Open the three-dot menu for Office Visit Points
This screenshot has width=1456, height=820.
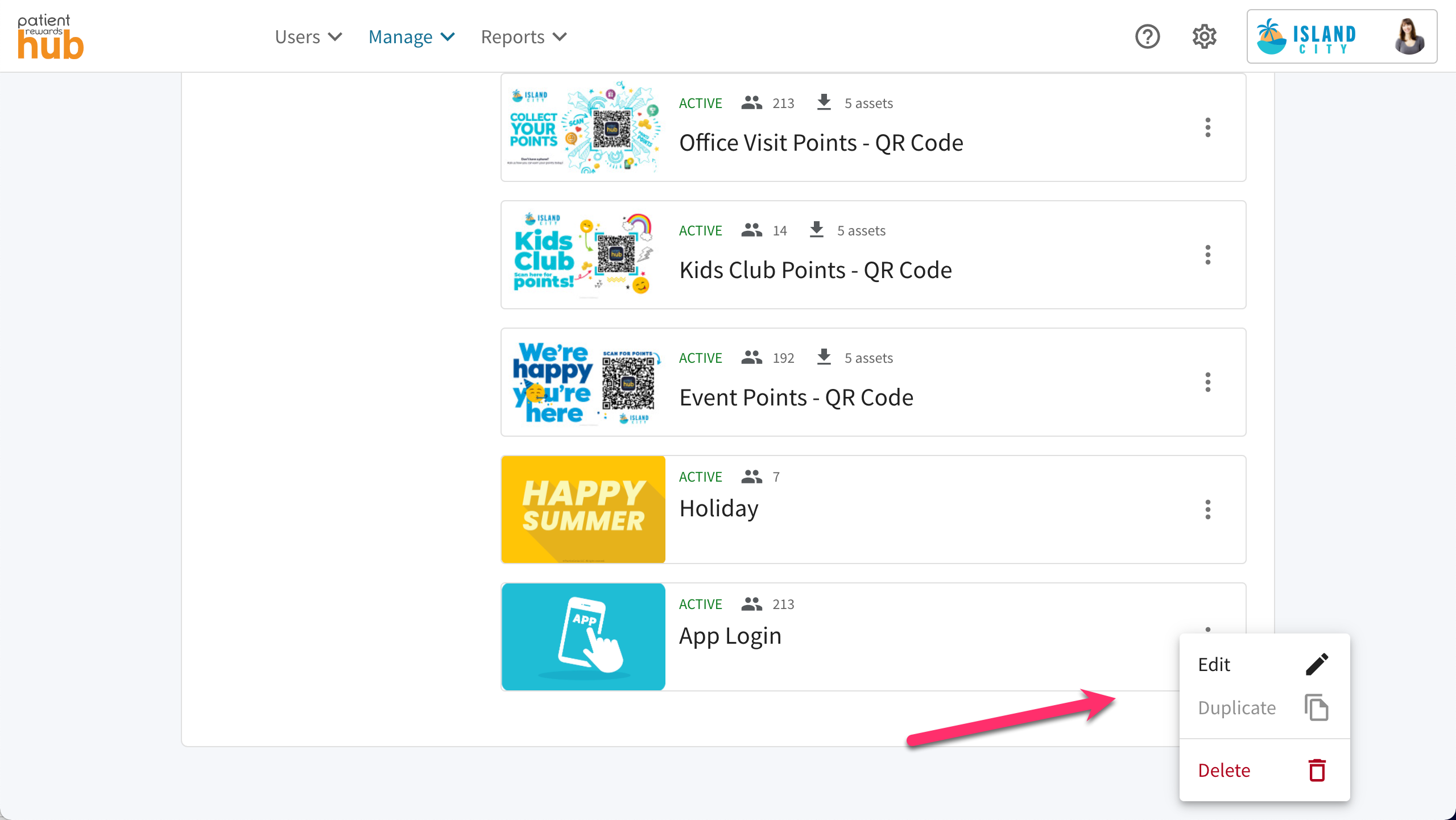[1208, 127]
